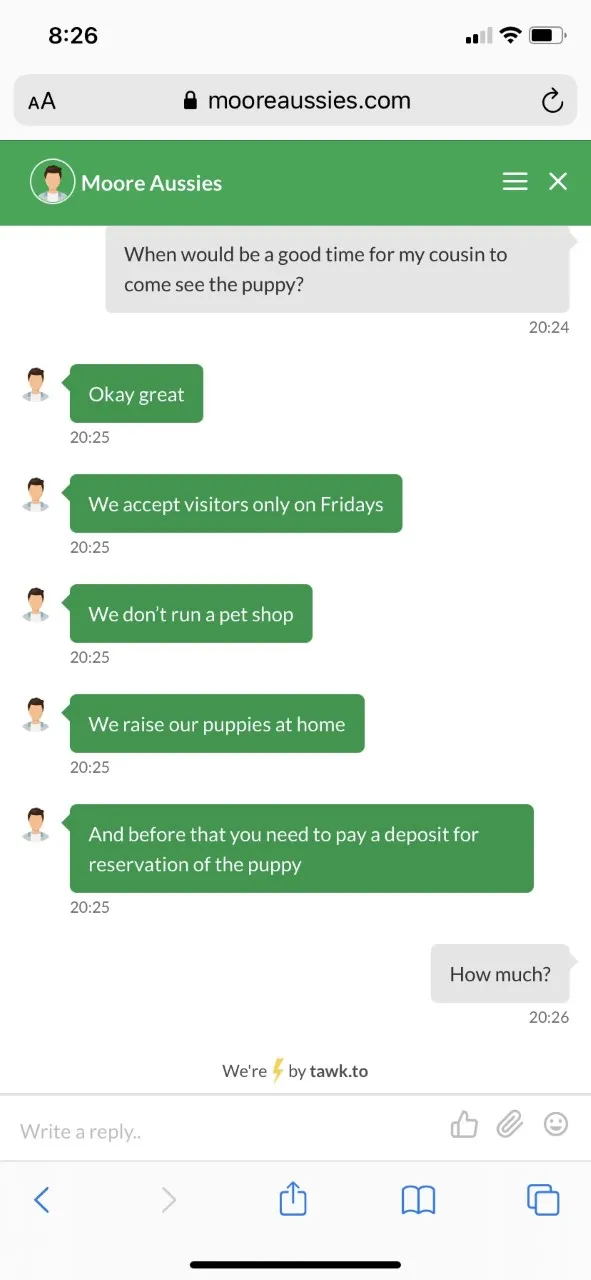Open Safari bookmarks book icon

(x=418, y=1200)
